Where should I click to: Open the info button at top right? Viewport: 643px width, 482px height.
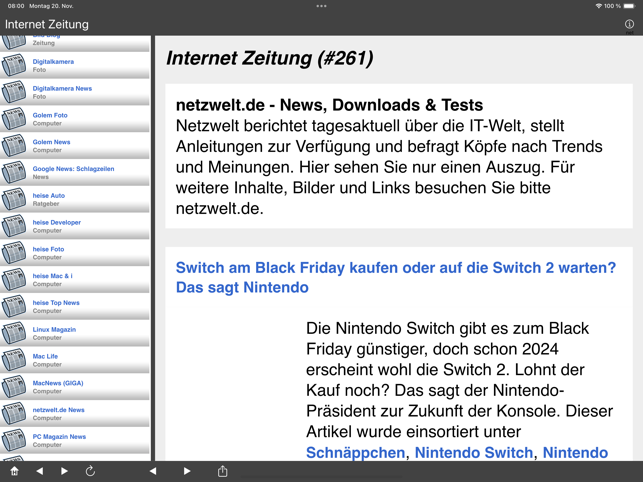[629, 24]
